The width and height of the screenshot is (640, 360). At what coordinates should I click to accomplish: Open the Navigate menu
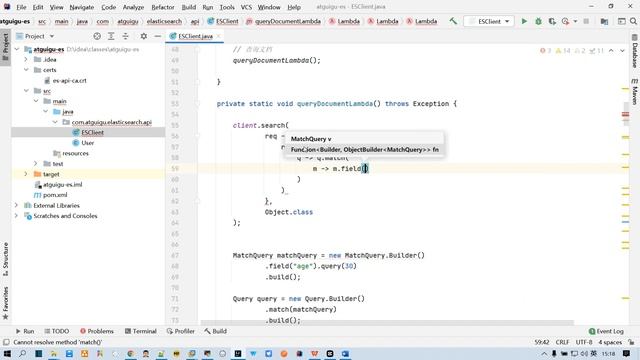pyautogui.click(x=82, y=7)
